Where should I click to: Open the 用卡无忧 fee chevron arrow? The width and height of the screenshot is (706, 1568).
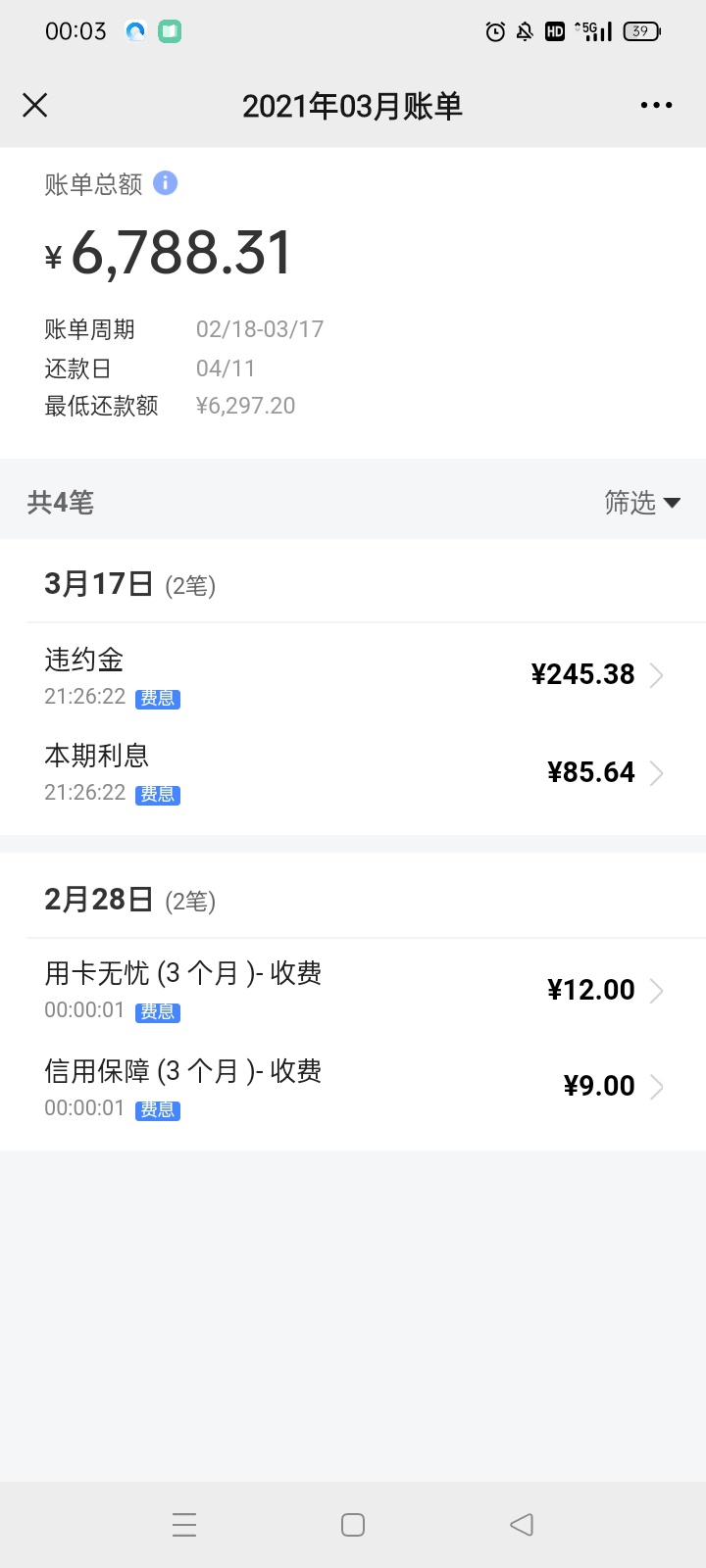(x=657, y=991)
